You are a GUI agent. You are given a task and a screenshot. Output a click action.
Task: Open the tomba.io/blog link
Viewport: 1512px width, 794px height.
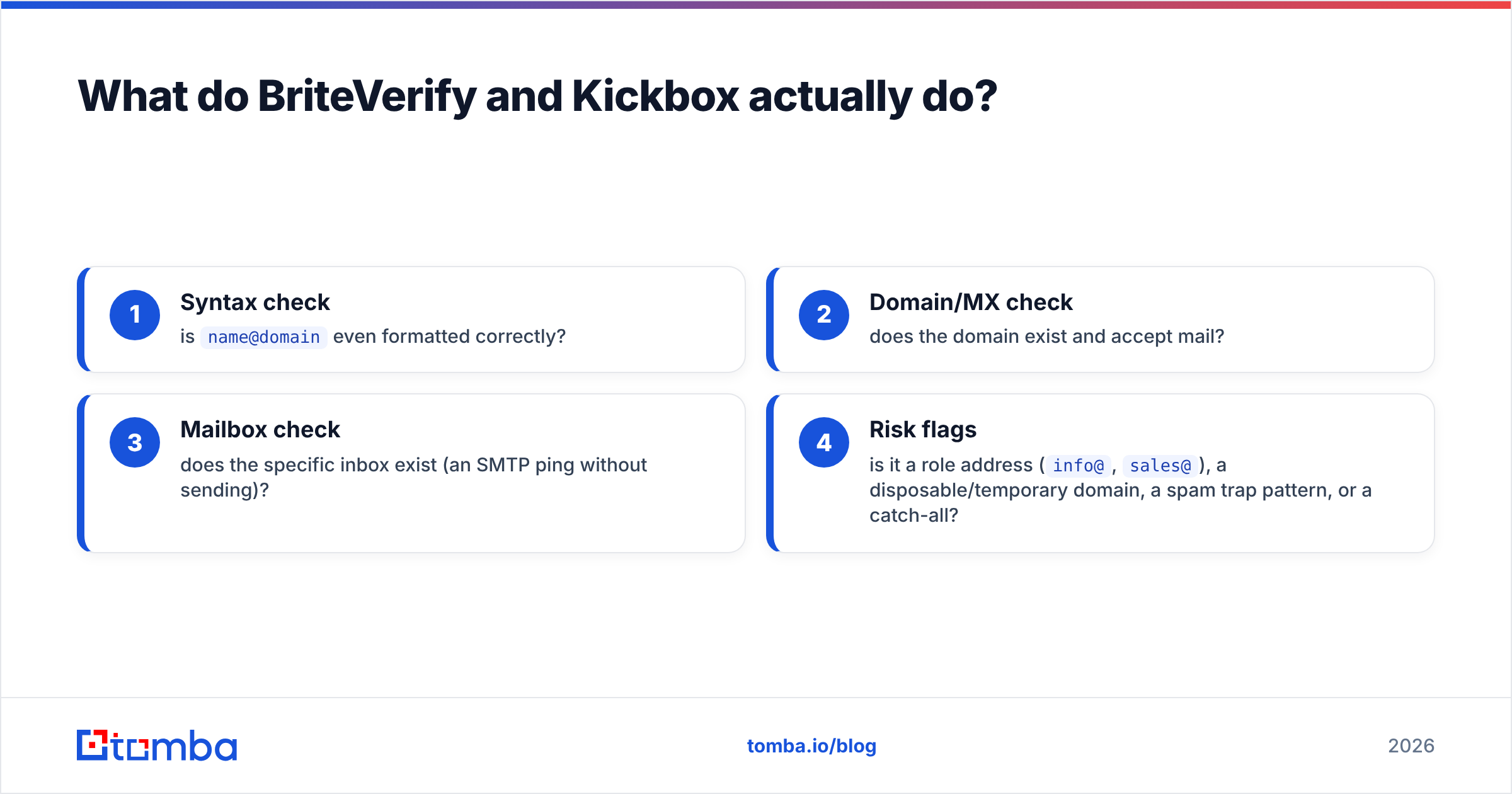[x=811, y=746]
